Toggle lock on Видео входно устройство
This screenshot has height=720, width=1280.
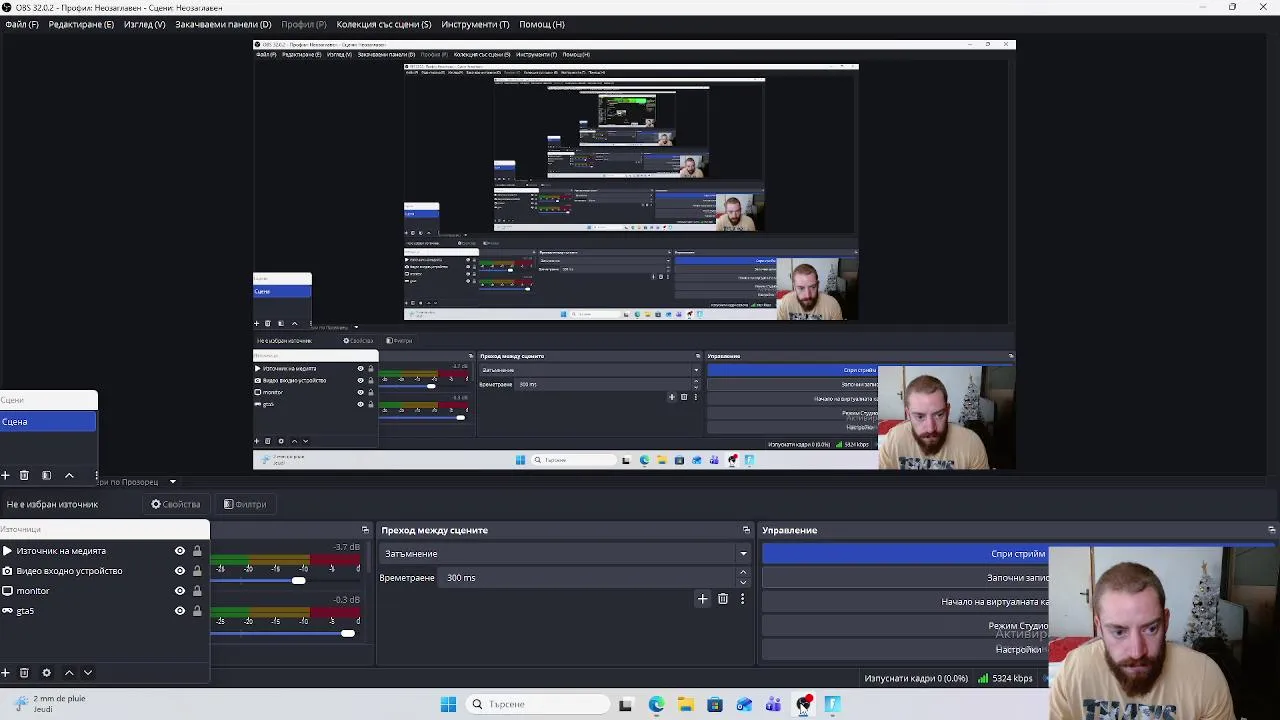point(197,571)
